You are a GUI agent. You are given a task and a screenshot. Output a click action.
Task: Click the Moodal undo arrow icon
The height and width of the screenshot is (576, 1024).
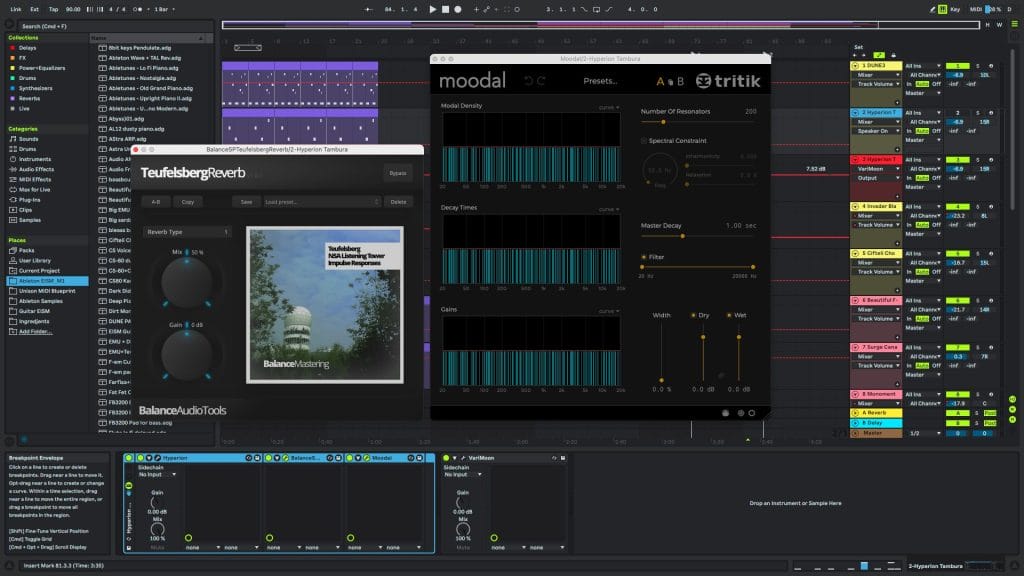(x=528, y=81)
